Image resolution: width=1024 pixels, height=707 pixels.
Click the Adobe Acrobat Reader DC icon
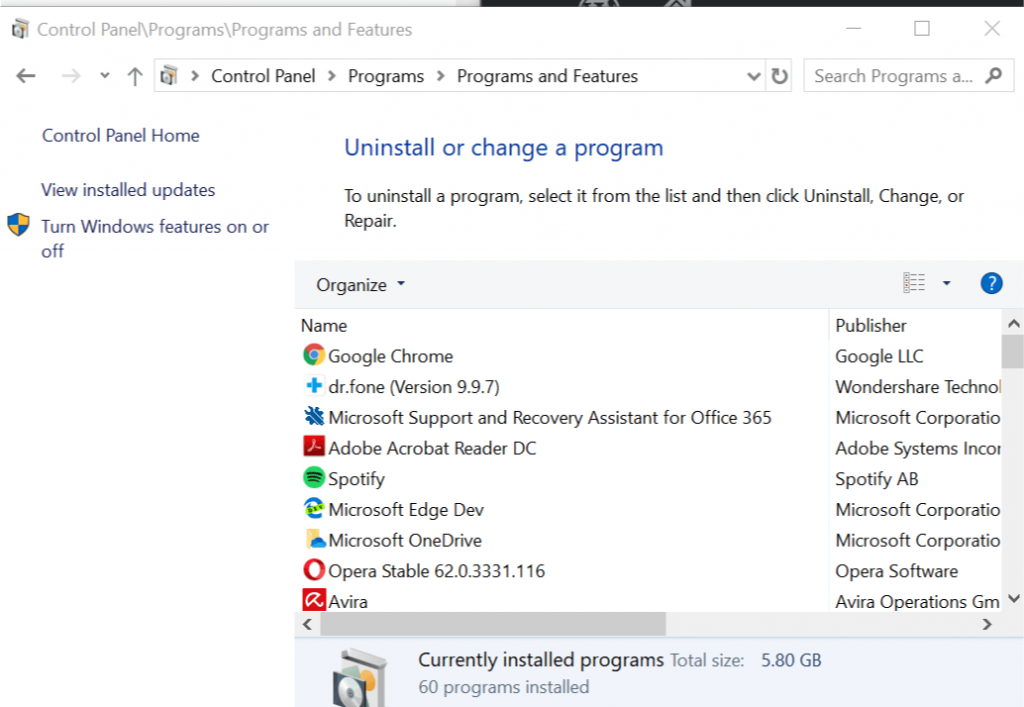(314, 447)
